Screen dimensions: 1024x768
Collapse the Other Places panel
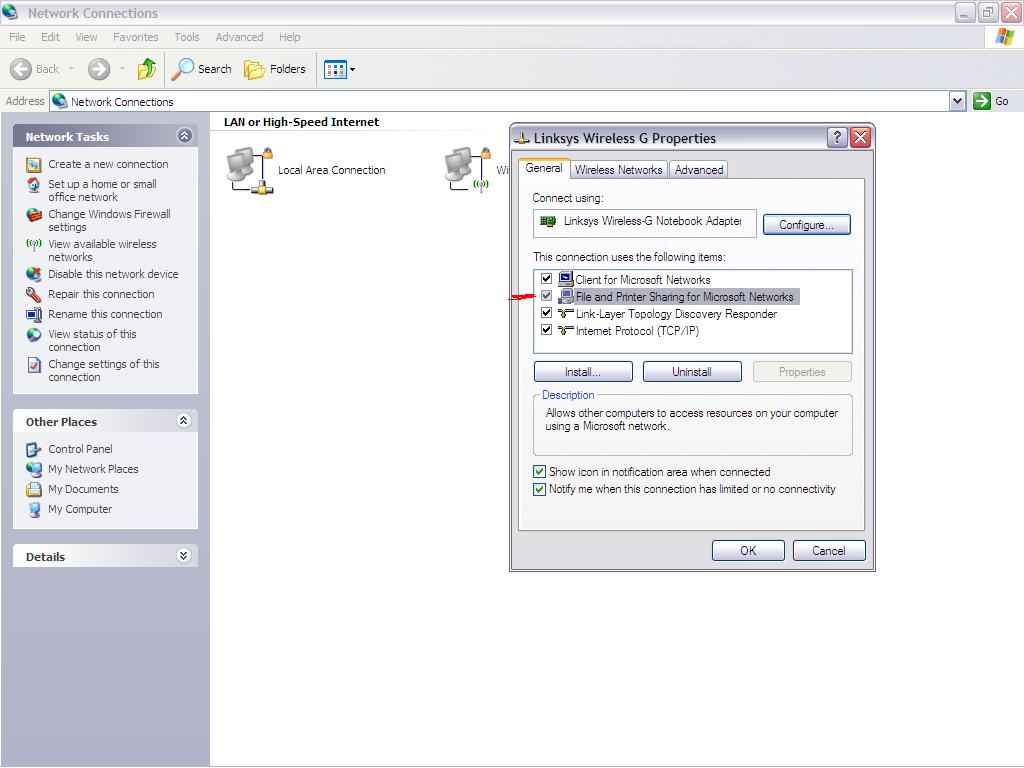coord(184,421)
